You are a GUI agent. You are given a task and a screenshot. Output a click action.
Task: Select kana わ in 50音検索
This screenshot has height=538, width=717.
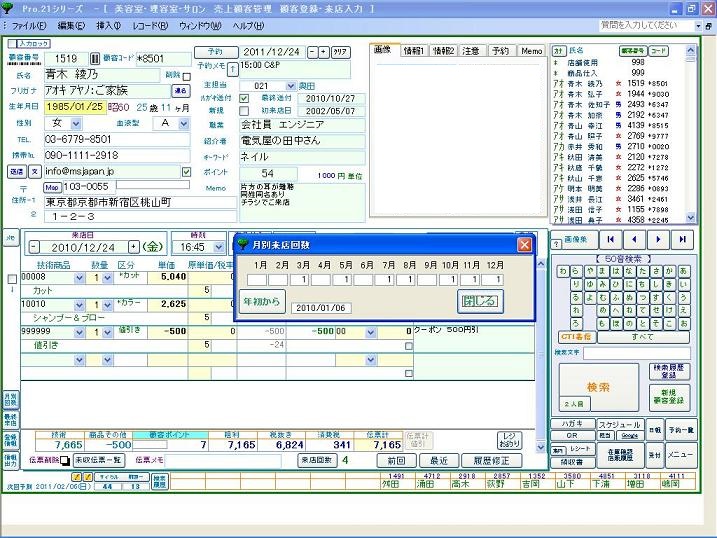[562, 272]
